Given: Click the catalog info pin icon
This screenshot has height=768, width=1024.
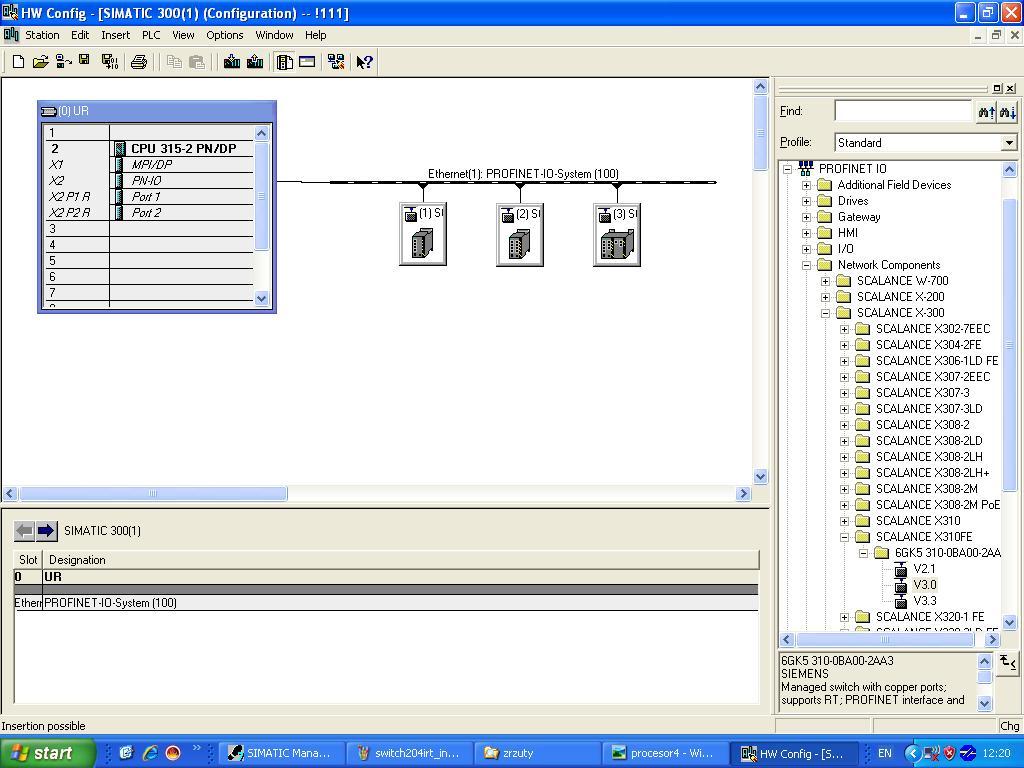Looking at the screenshot, I should (1008, 662).
